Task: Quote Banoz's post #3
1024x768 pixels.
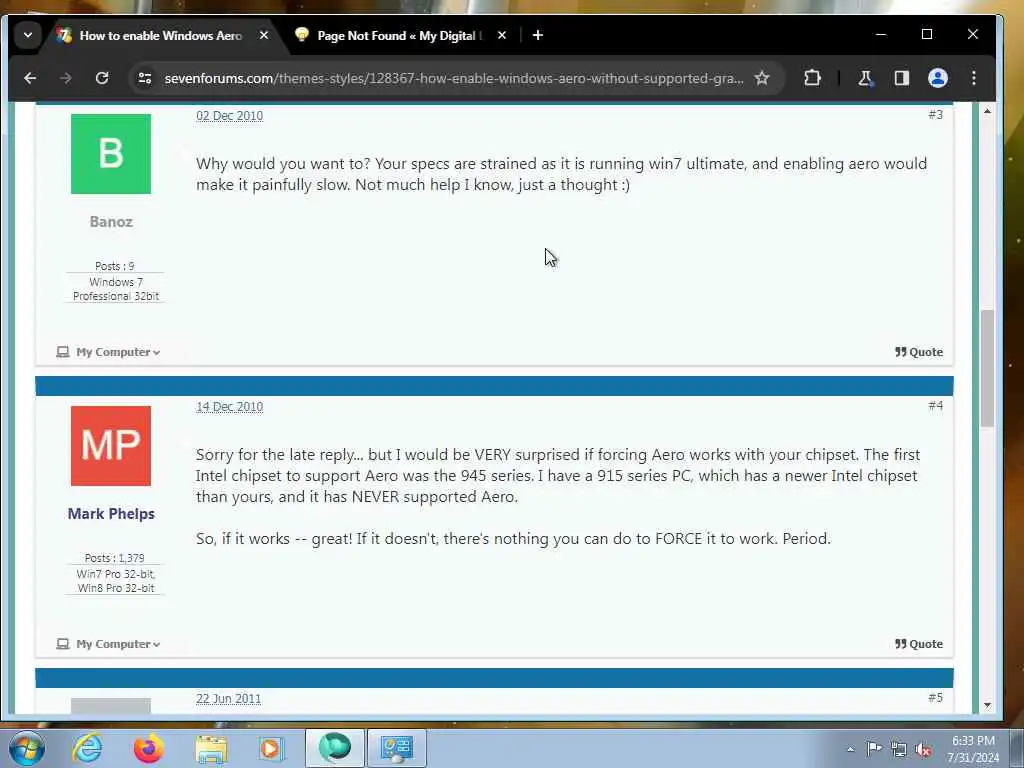Action: pos(919,352)
